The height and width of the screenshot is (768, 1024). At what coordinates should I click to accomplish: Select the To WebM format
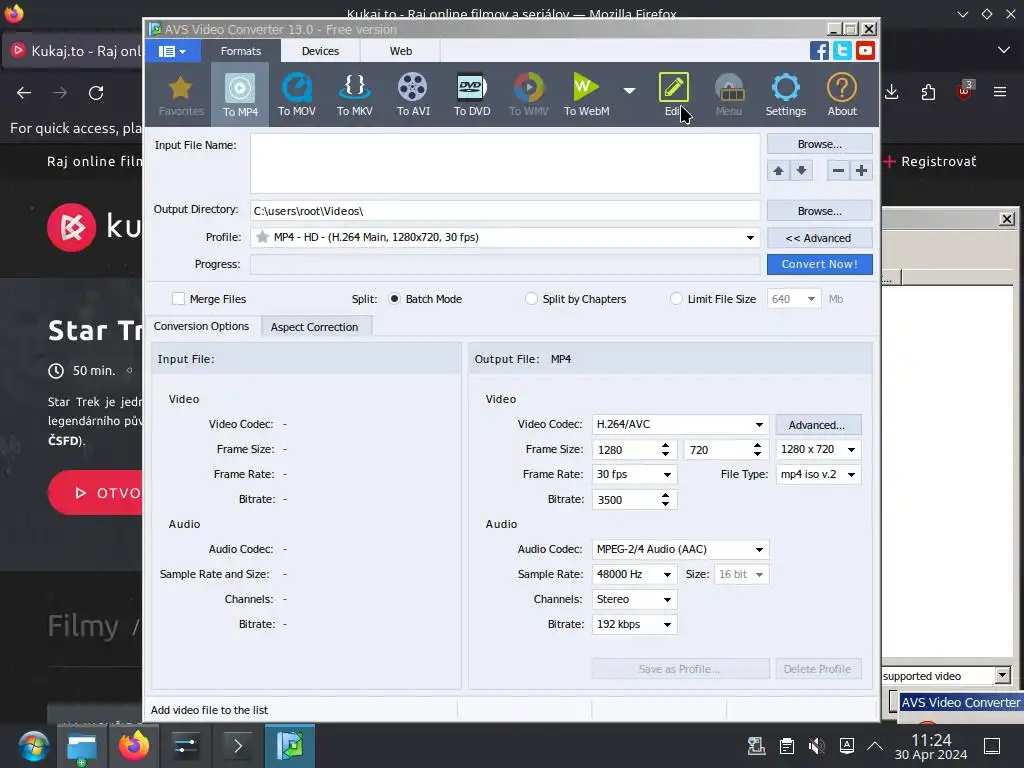click(x=586, y=95)
